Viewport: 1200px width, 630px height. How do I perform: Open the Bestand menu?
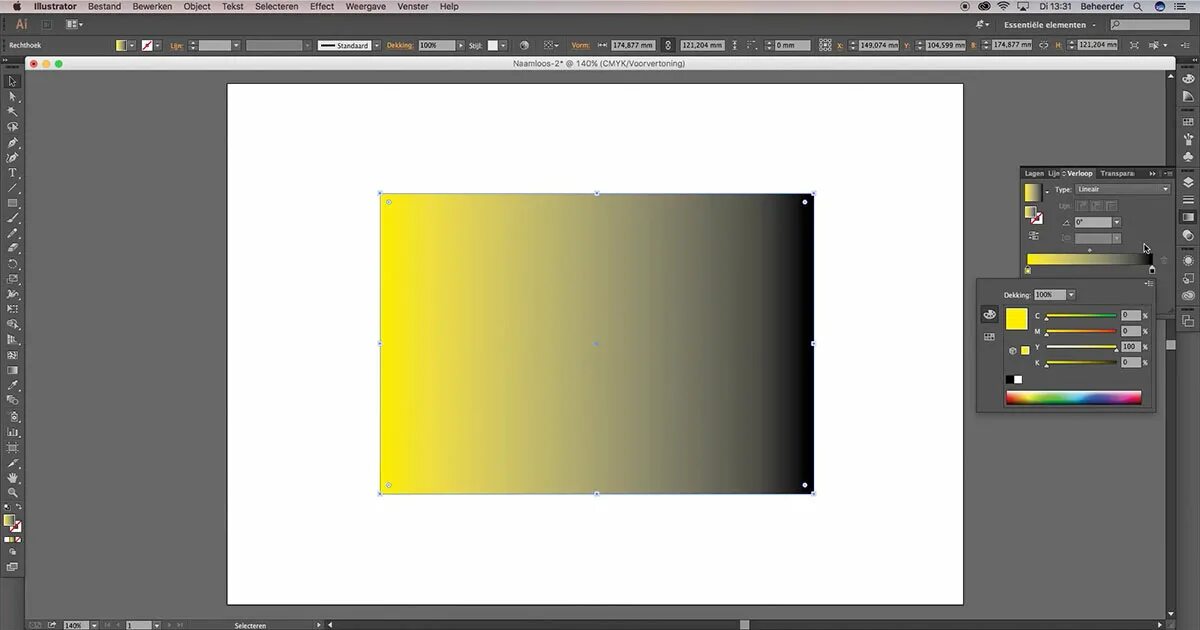click(x=104, y=6)
